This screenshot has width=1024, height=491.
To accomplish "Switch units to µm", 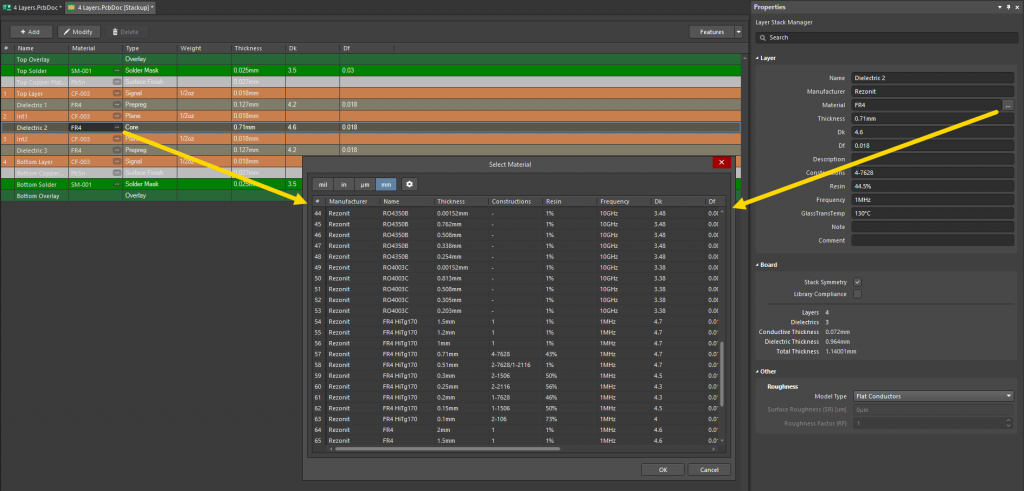I will (x=365, y=184).
